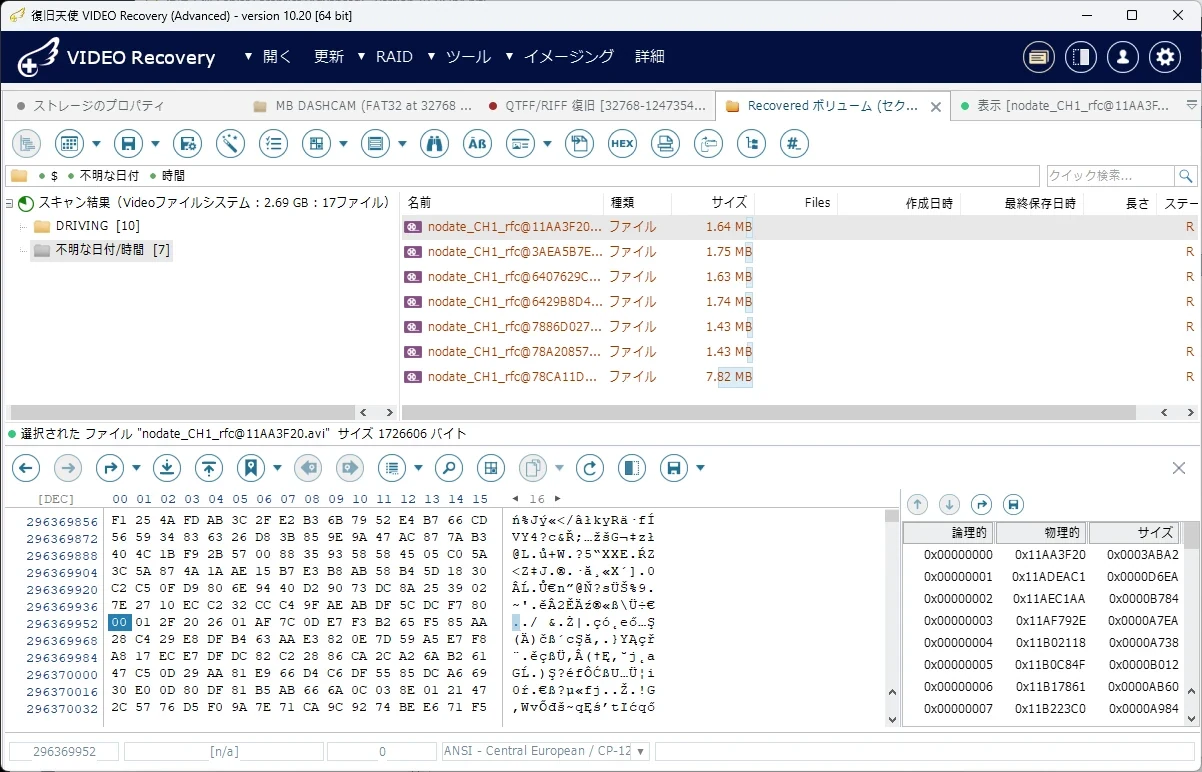Click the reload icon in hex toolbar
Viewport: 1202px width, 772px height.
coord(591,467)
